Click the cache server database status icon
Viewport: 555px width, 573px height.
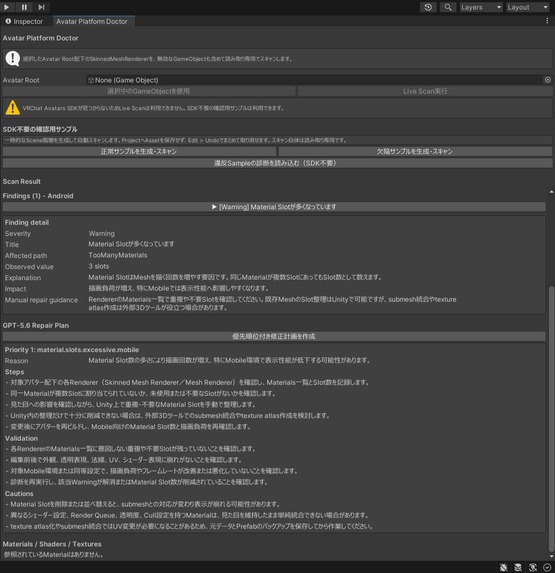[518, 567]
